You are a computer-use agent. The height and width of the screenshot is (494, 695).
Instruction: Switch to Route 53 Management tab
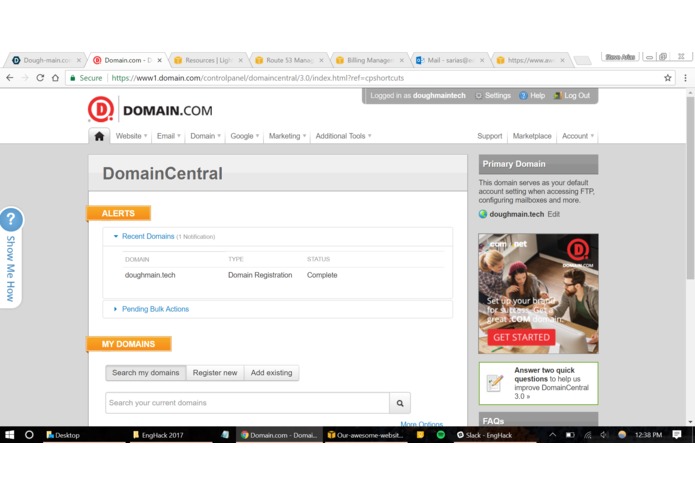pos(289,60)
